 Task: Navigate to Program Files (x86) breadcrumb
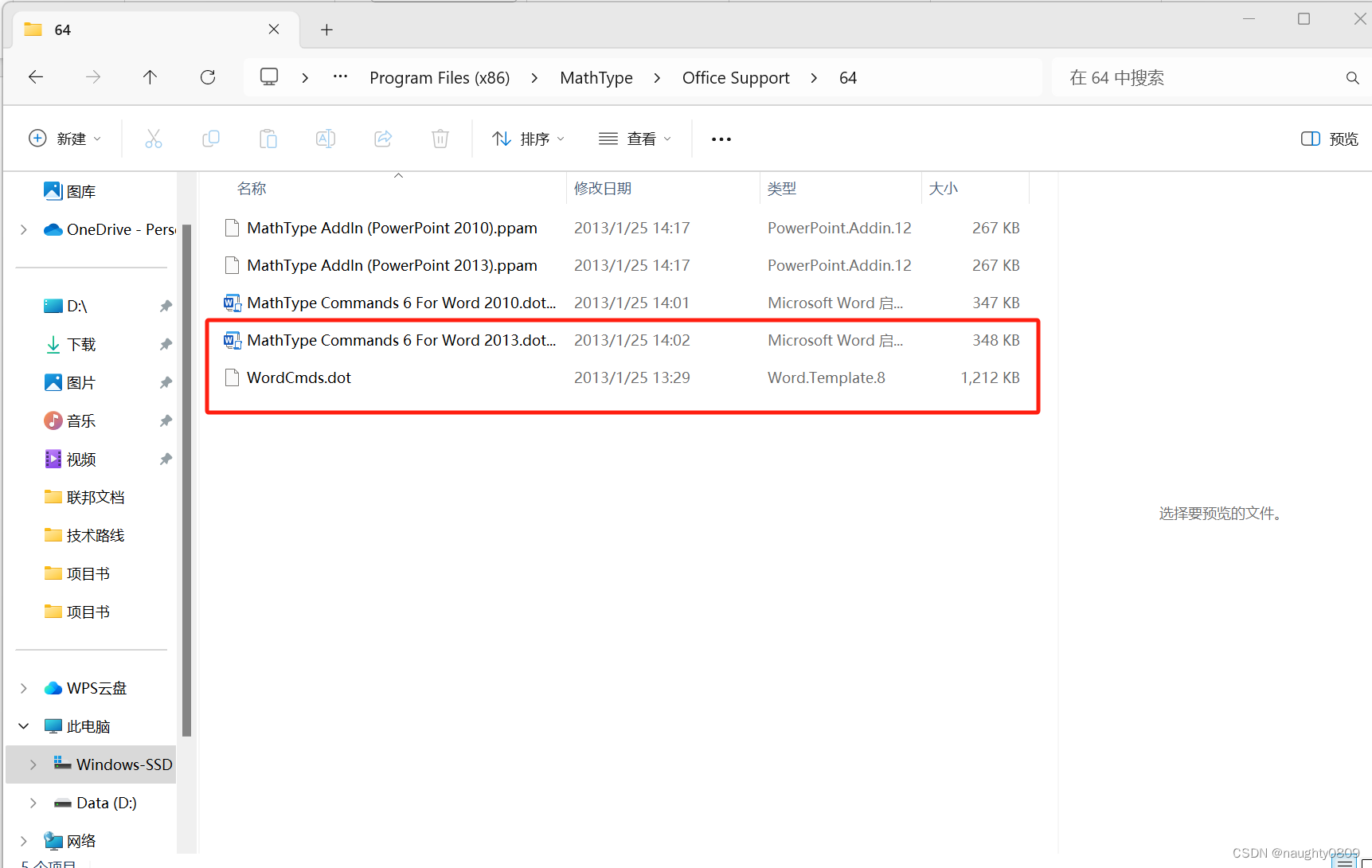pos(440,78)
